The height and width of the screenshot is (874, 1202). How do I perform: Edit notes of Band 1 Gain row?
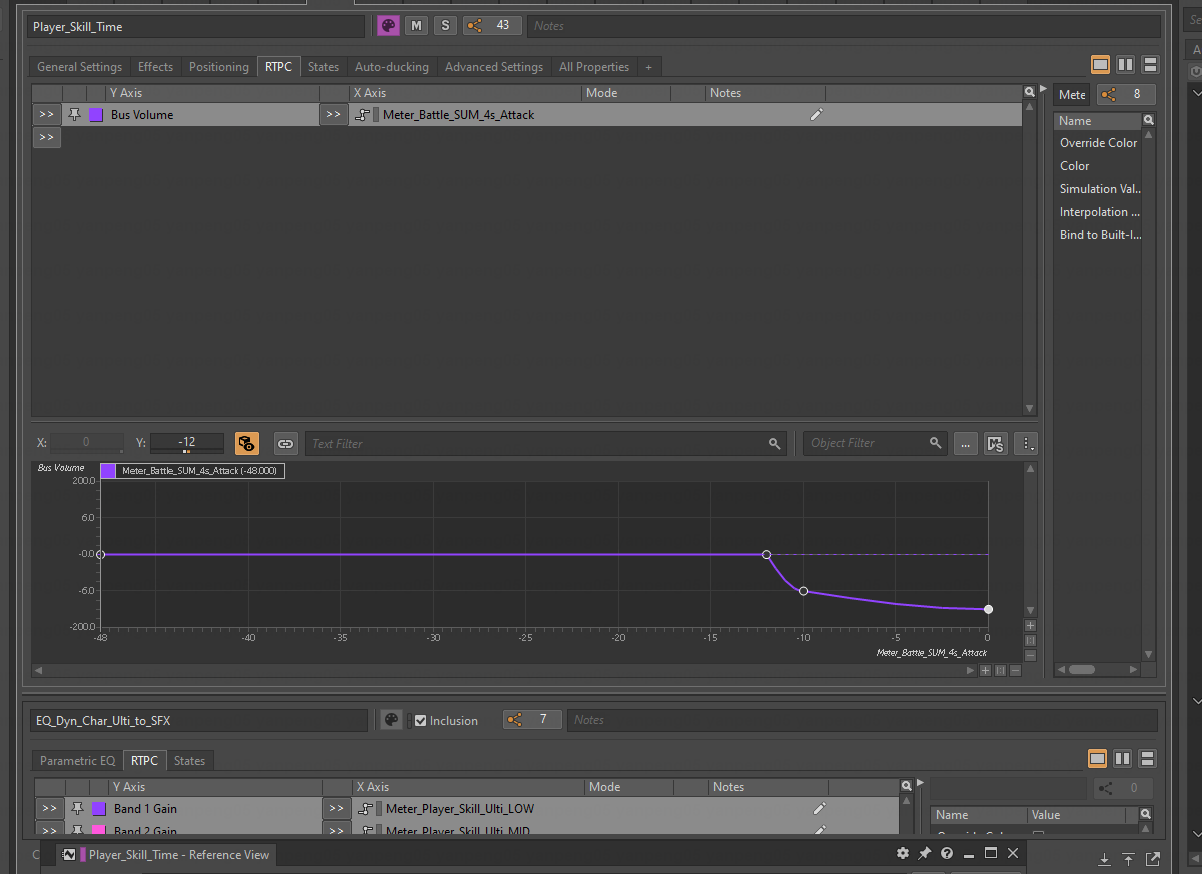(x=819, y=809)
